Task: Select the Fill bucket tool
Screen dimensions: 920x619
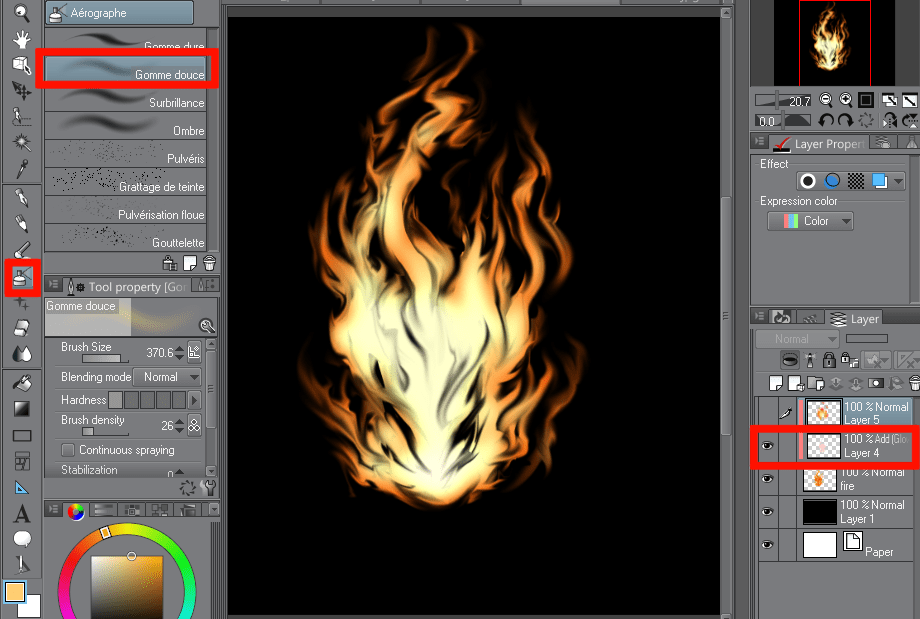Action: (x=22, y=383)
